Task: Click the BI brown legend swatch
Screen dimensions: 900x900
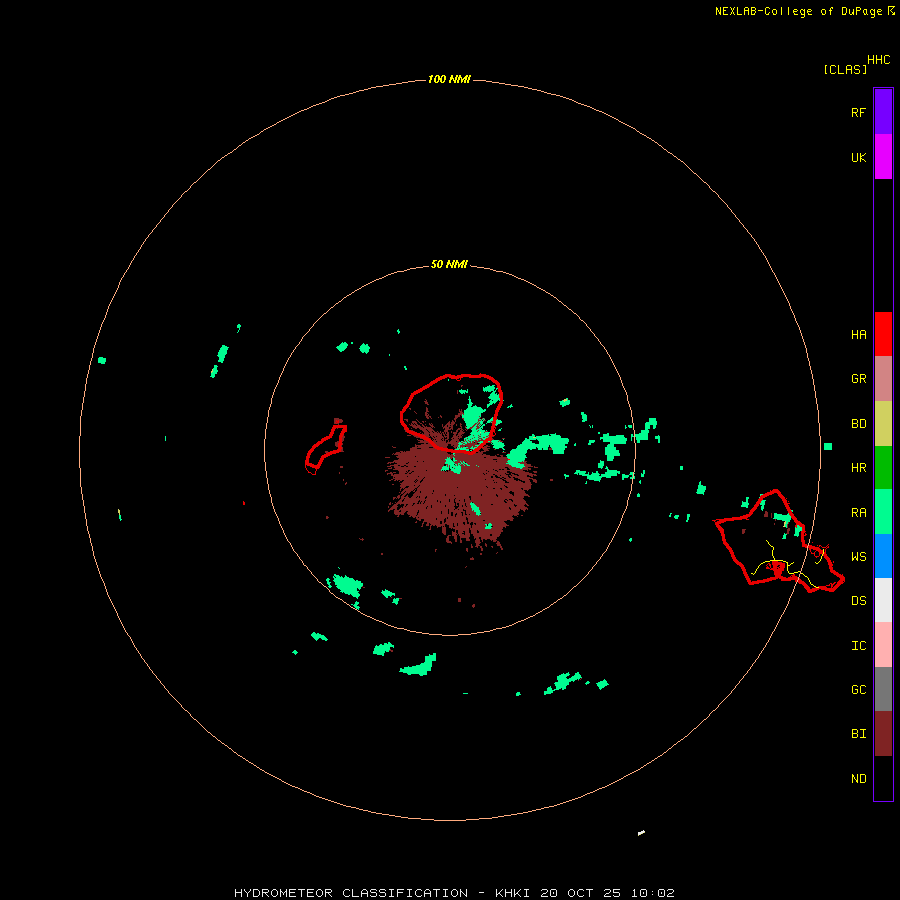Action: pos(883,734)
